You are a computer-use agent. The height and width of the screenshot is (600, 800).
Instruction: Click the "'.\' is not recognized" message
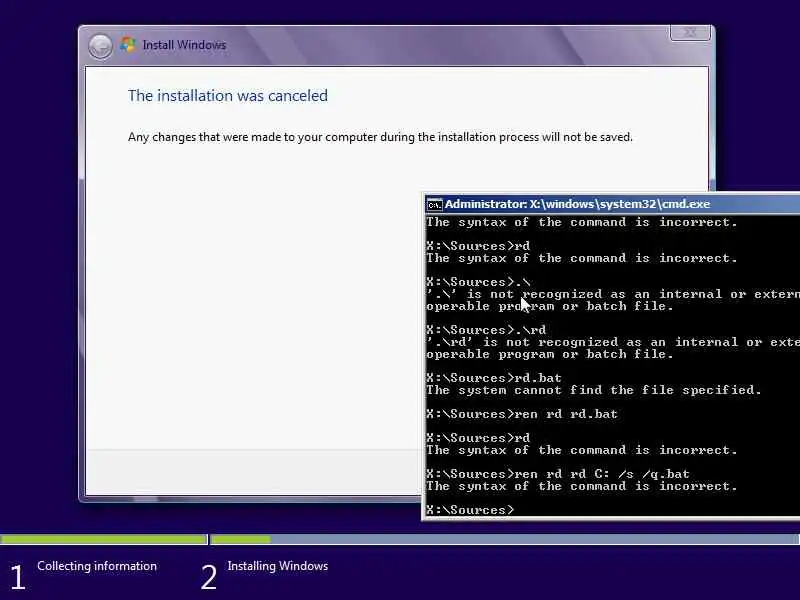click(x=613, y=300)
